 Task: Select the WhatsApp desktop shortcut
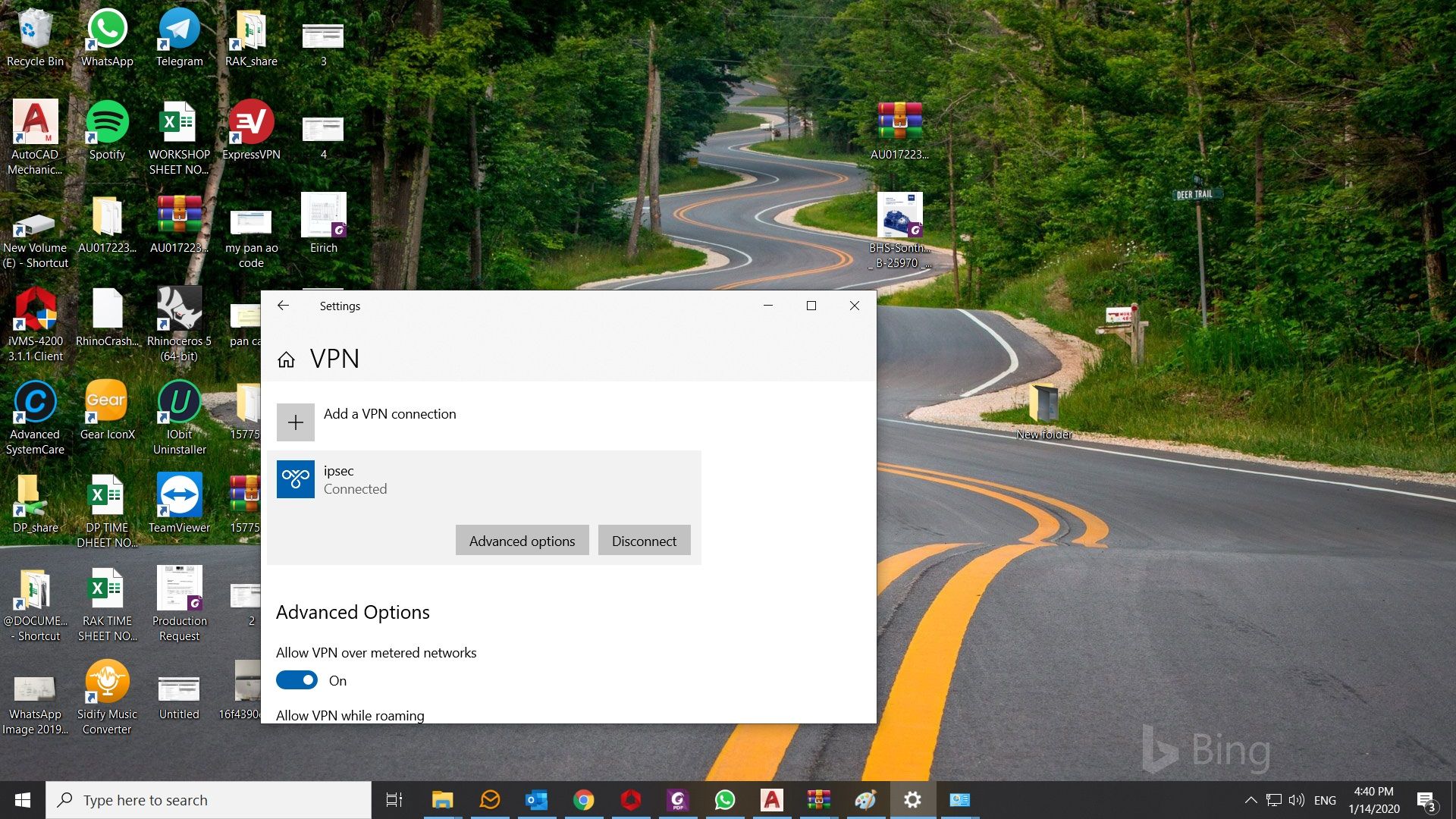click(107, 37)
